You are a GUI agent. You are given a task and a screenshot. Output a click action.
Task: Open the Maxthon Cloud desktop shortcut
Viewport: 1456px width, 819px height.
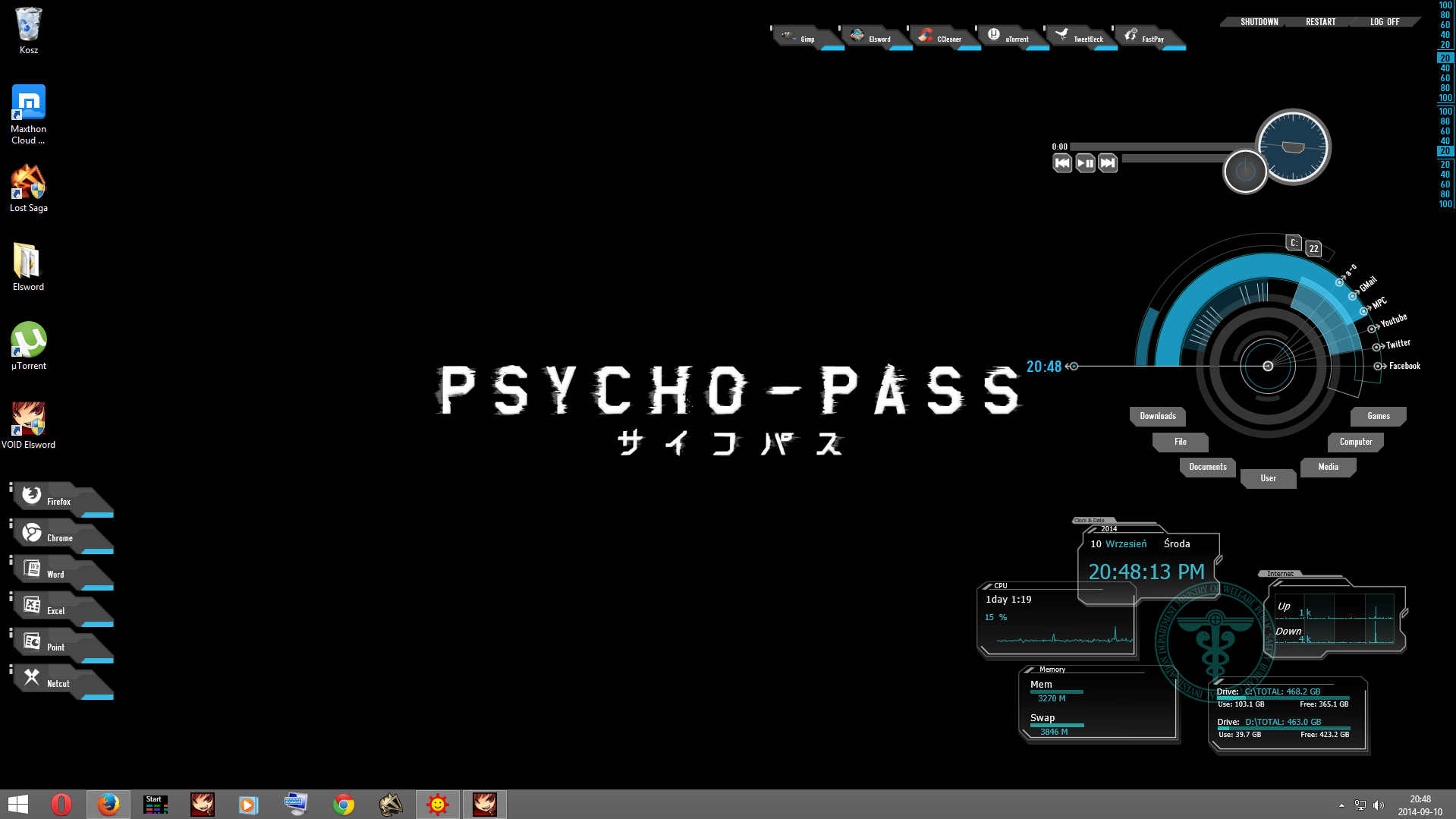tap(28, 115)
